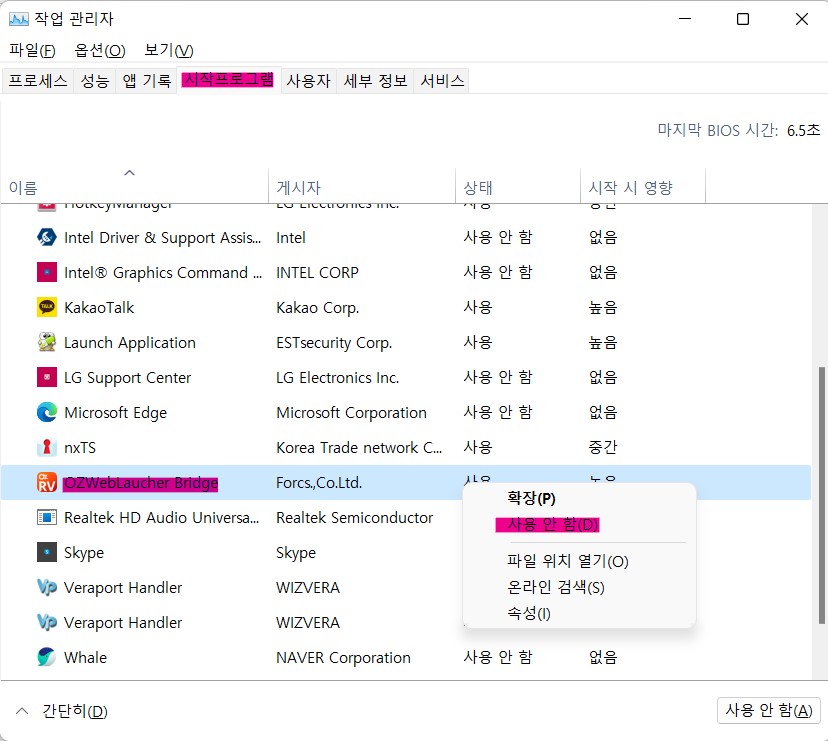The width and height of the screenshot is (828, 741).
Task: Switch to the 앱 기록 tab
Action: [146, 81]
